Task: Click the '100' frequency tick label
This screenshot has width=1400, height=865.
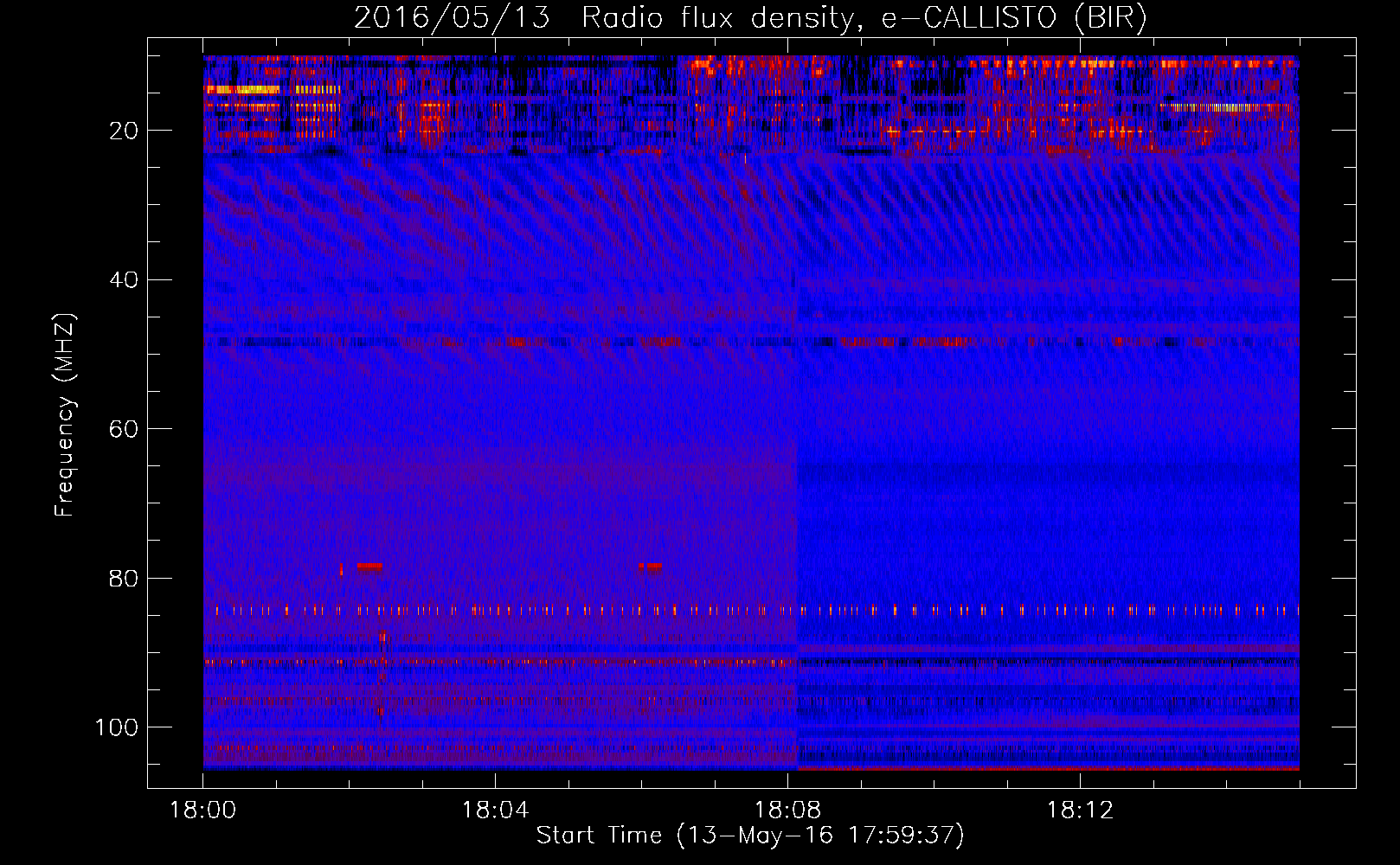Action: [117, 727]
